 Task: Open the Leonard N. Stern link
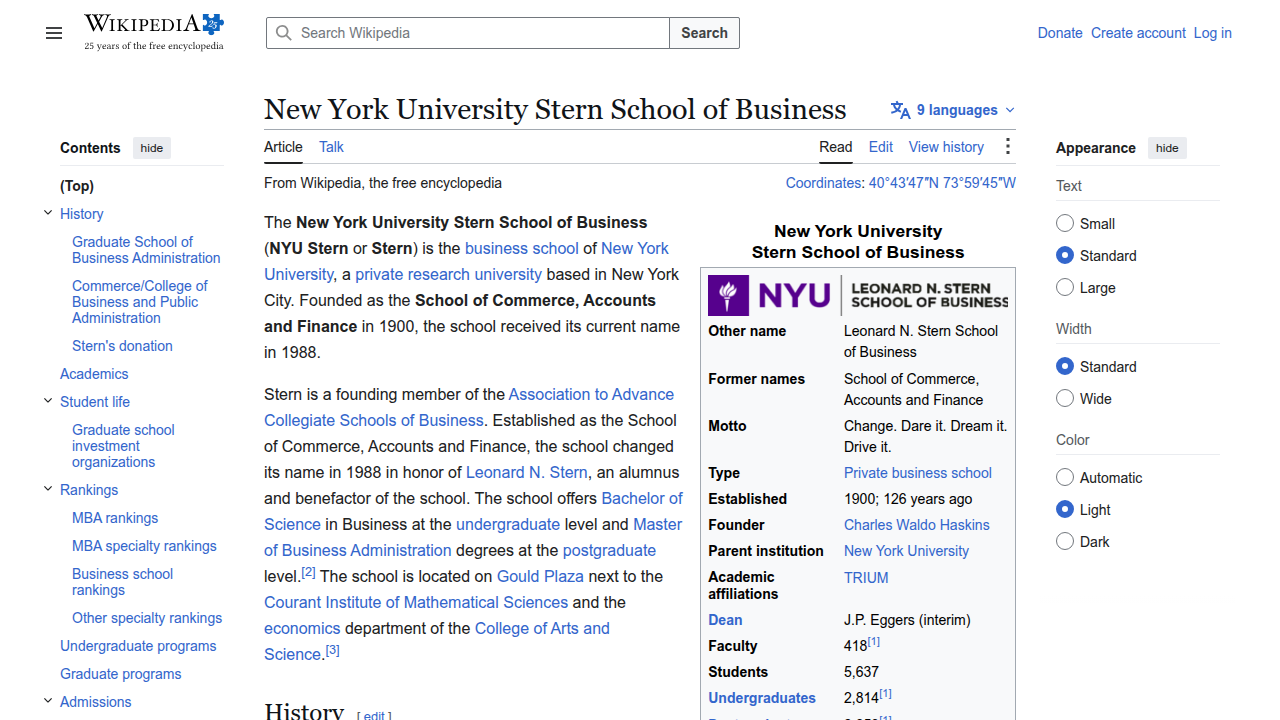(x=527, y=472)
